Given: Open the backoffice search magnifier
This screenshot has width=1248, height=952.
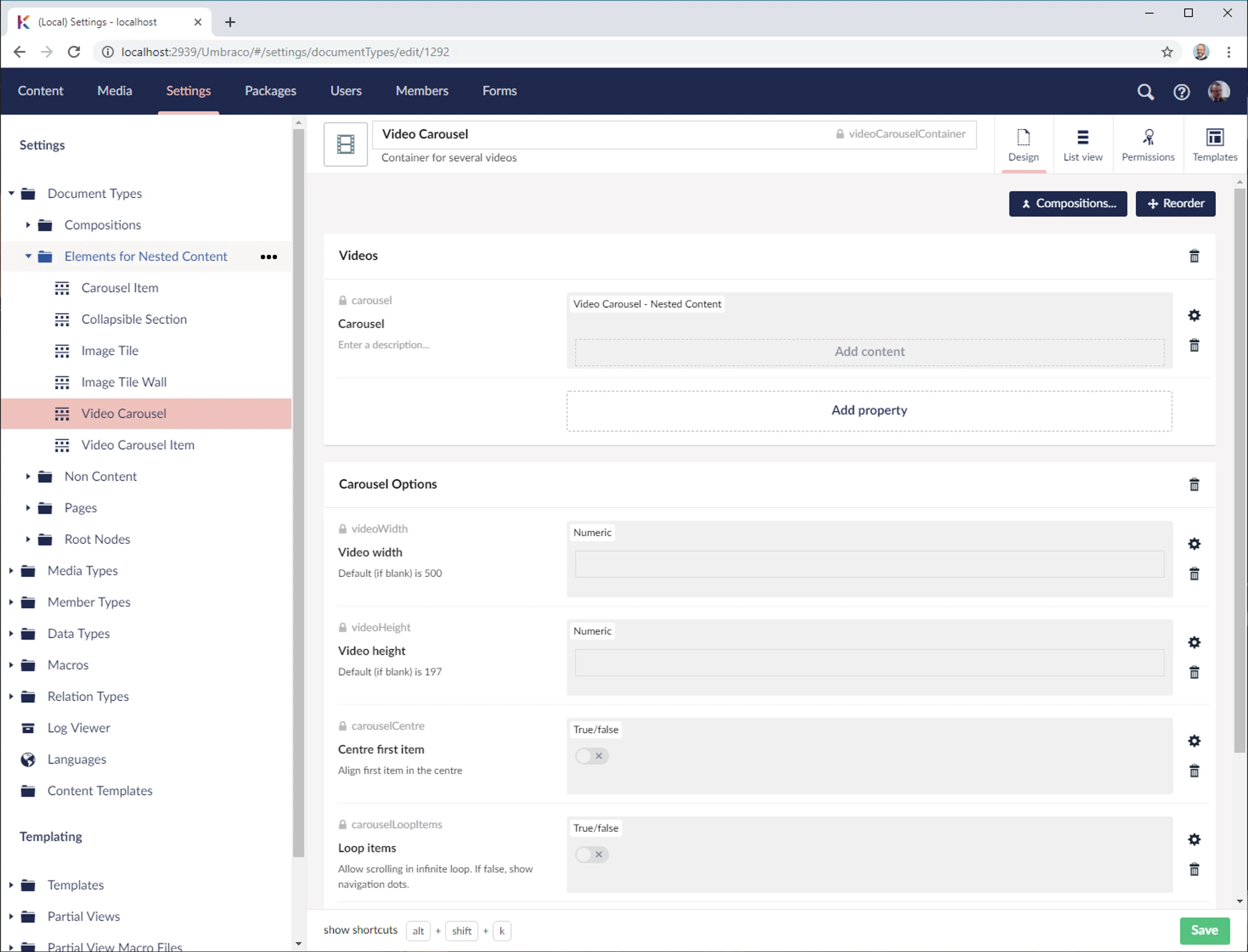Looking at the screenshot, I should [x=1145, y=92].
